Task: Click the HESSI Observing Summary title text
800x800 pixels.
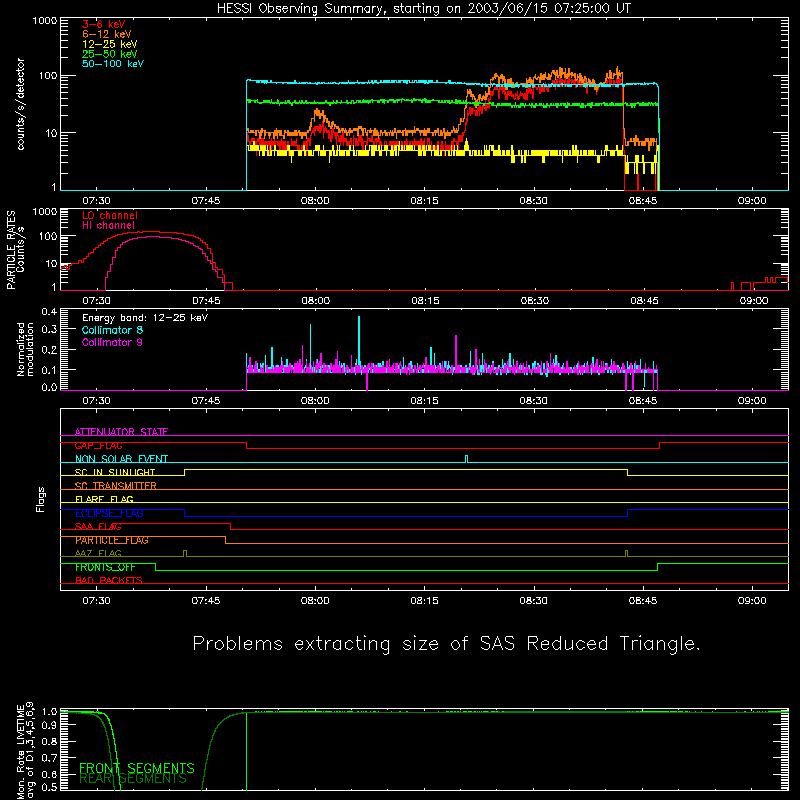Action: (423, 9)
